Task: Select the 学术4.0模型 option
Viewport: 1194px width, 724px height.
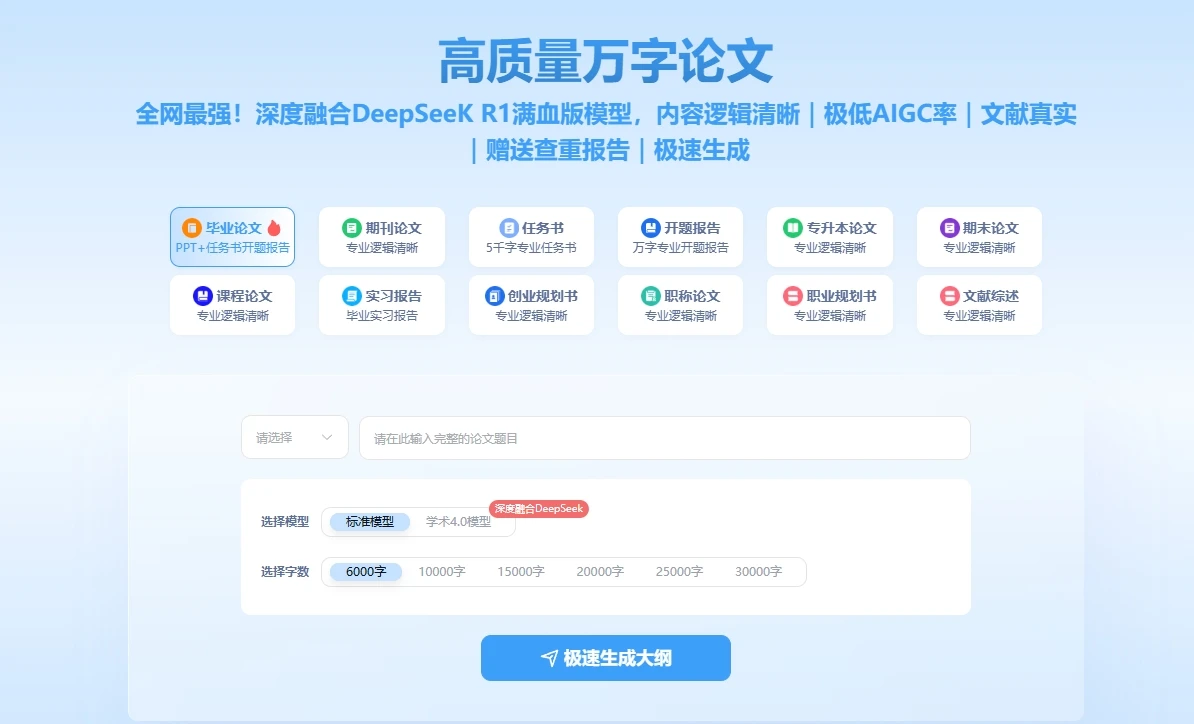Action: point(458,521)
